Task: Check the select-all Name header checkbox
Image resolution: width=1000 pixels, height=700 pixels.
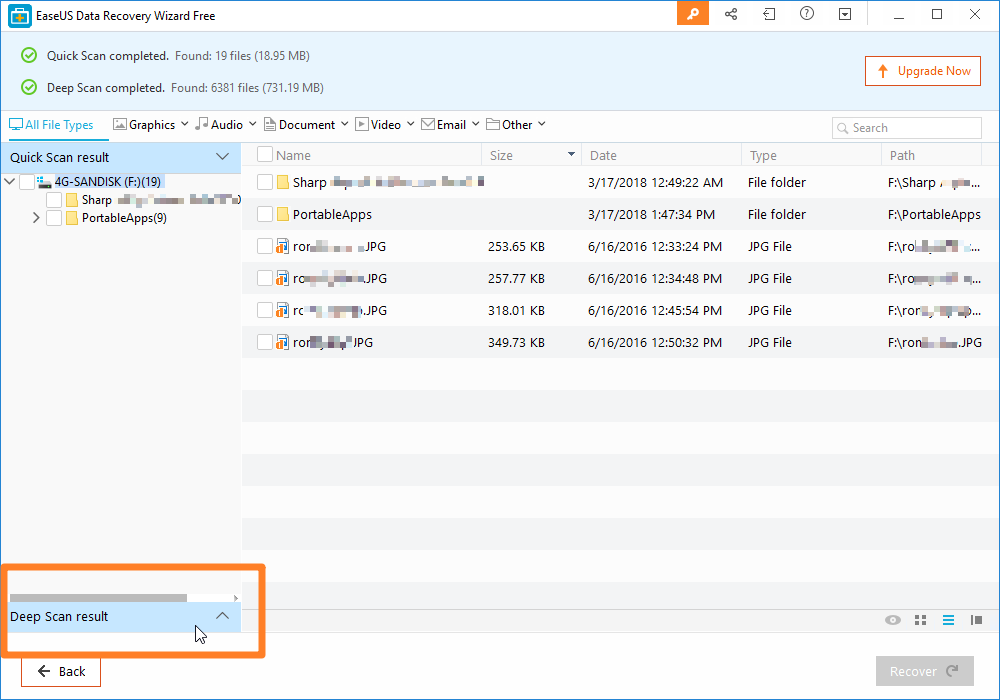Action: coord(265,154)
